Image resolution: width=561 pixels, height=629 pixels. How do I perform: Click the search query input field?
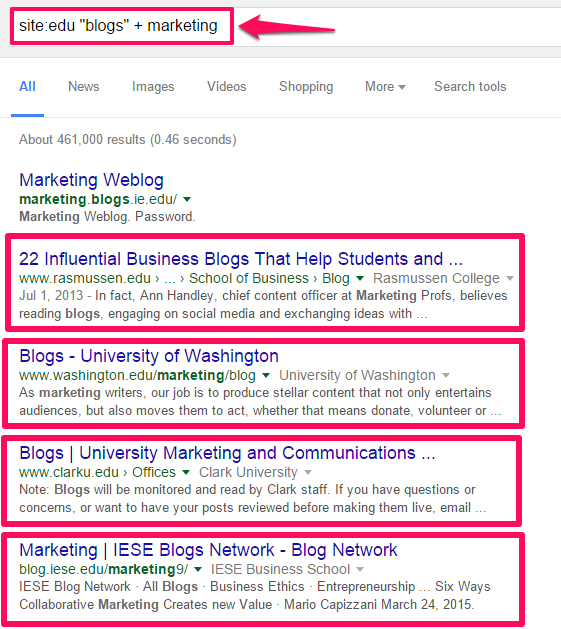tap(285, 26)
